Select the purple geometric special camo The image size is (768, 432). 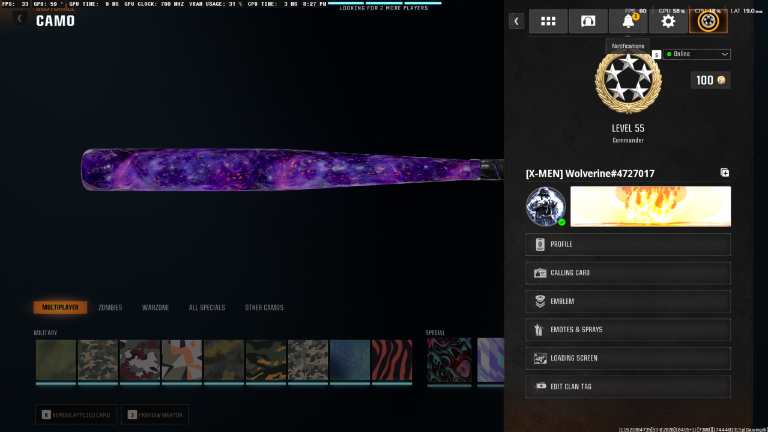click(x=491, y=360)
